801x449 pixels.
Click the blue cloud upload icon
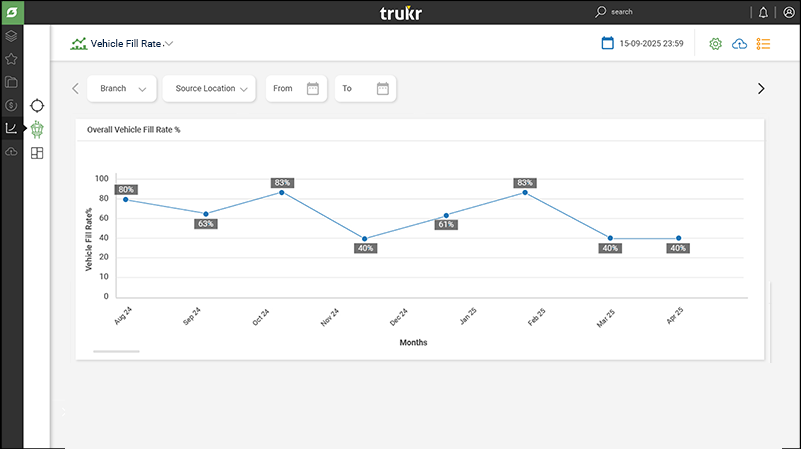[x=740, y=44]
